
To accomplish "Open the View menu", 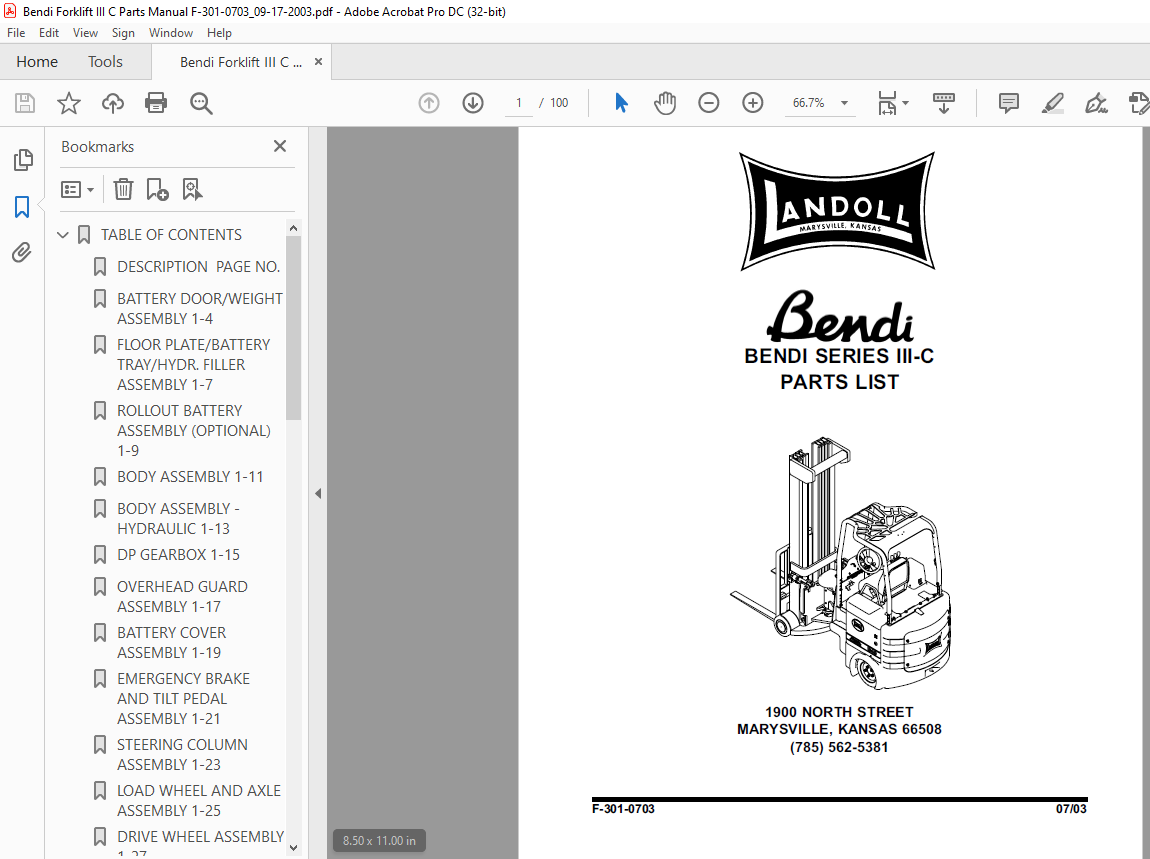I will pyautogui.click(x=85, y=32).
